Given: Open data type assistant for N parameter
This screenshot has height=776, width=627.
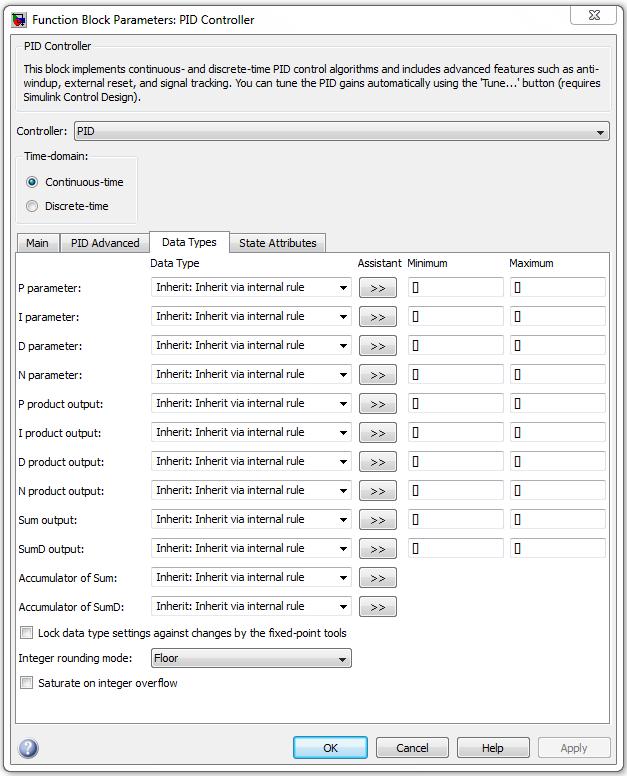Looking at the screenshot, I should point(378,375).
